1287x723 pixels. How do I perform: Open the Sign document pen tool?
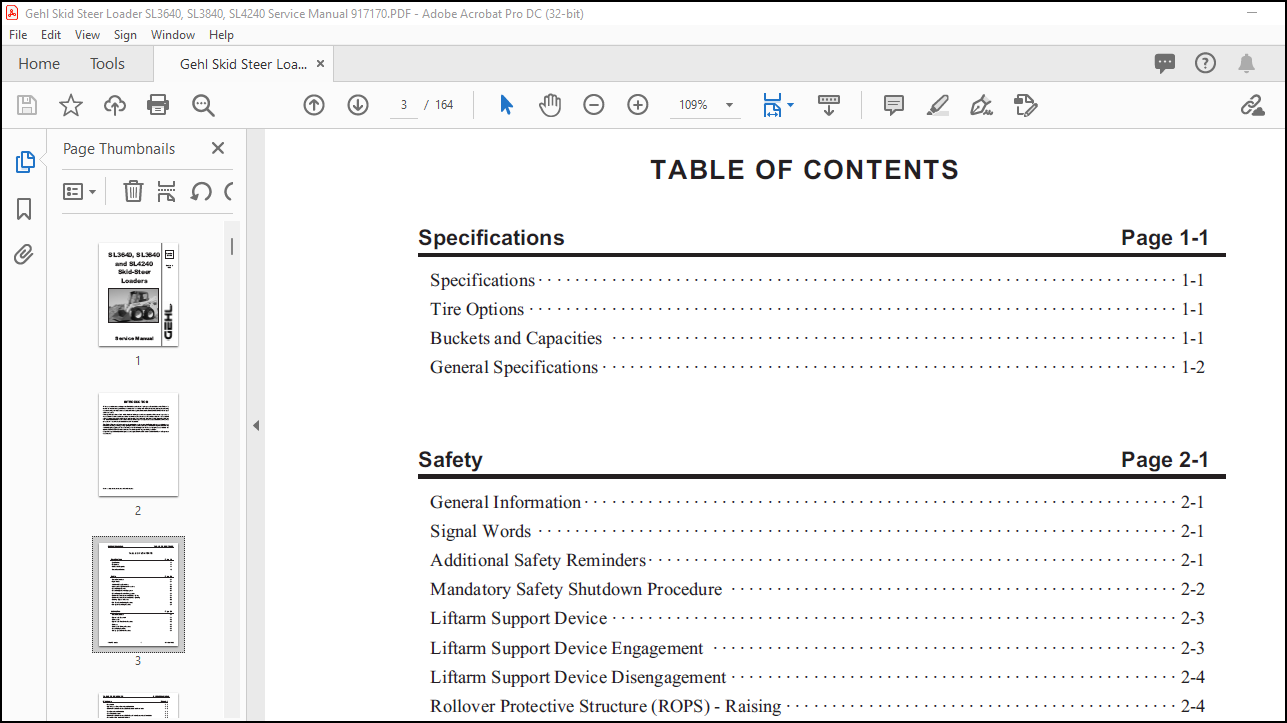pos(981,105)
